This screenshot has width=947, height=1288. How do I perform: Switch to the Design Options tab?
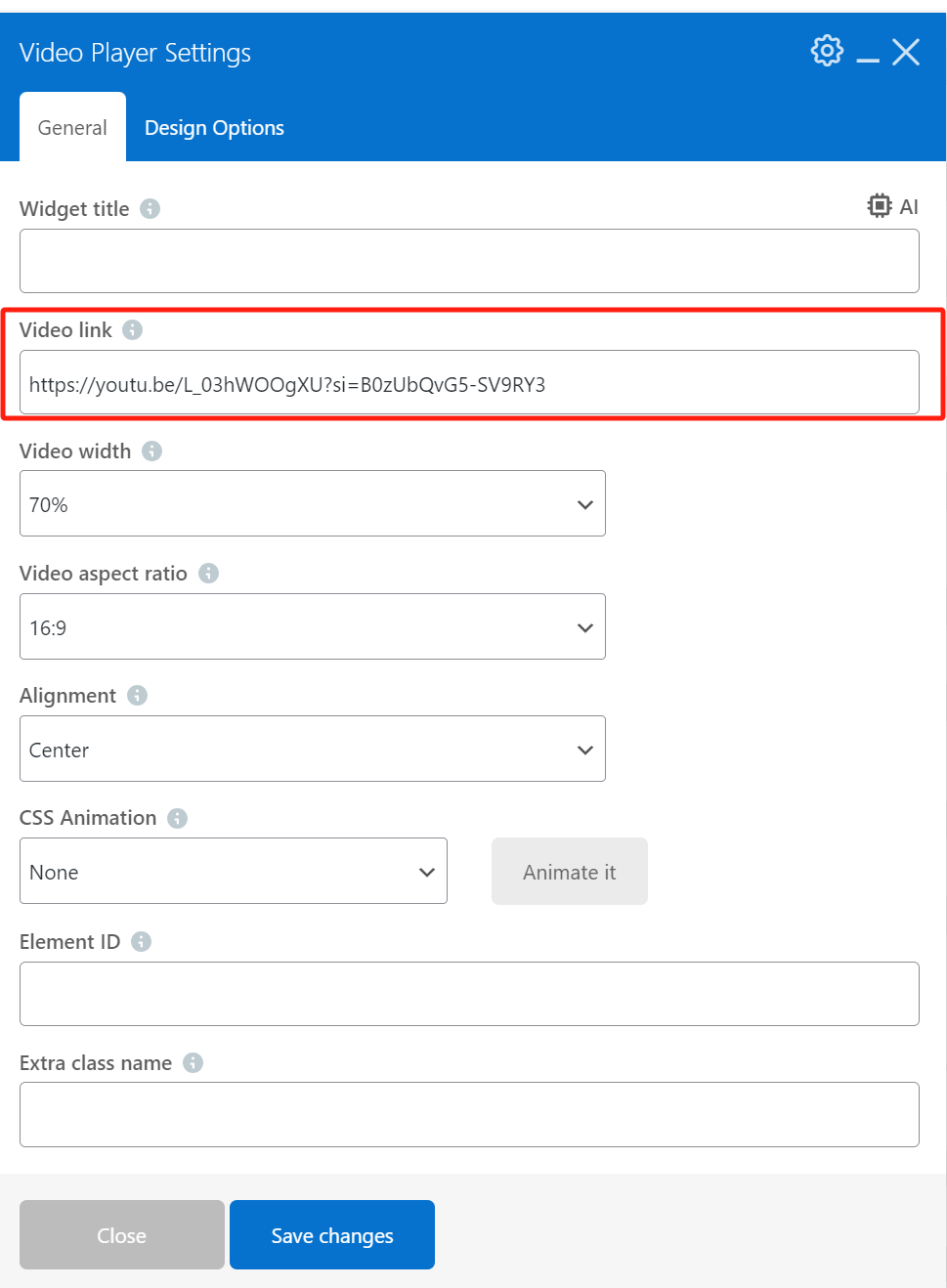tap(214, 128)
